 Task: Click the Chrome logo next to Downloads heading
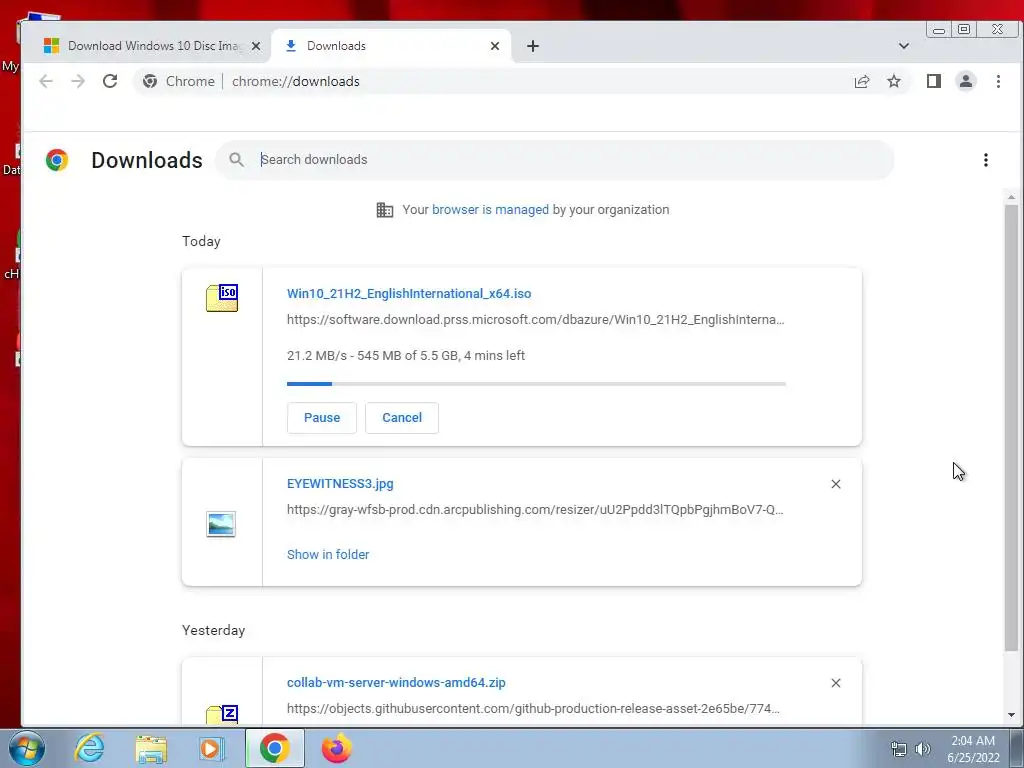(57, 160)
